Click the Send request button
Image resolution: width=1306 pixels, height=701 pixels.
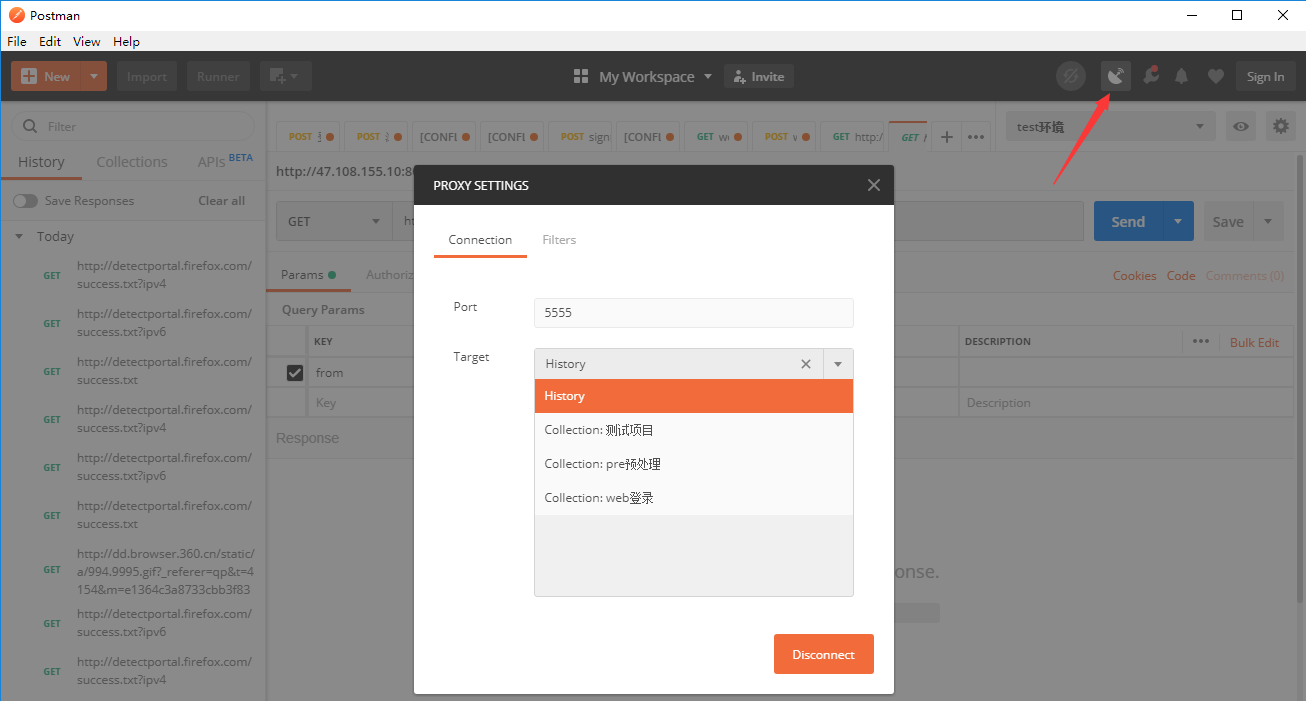1128,221
